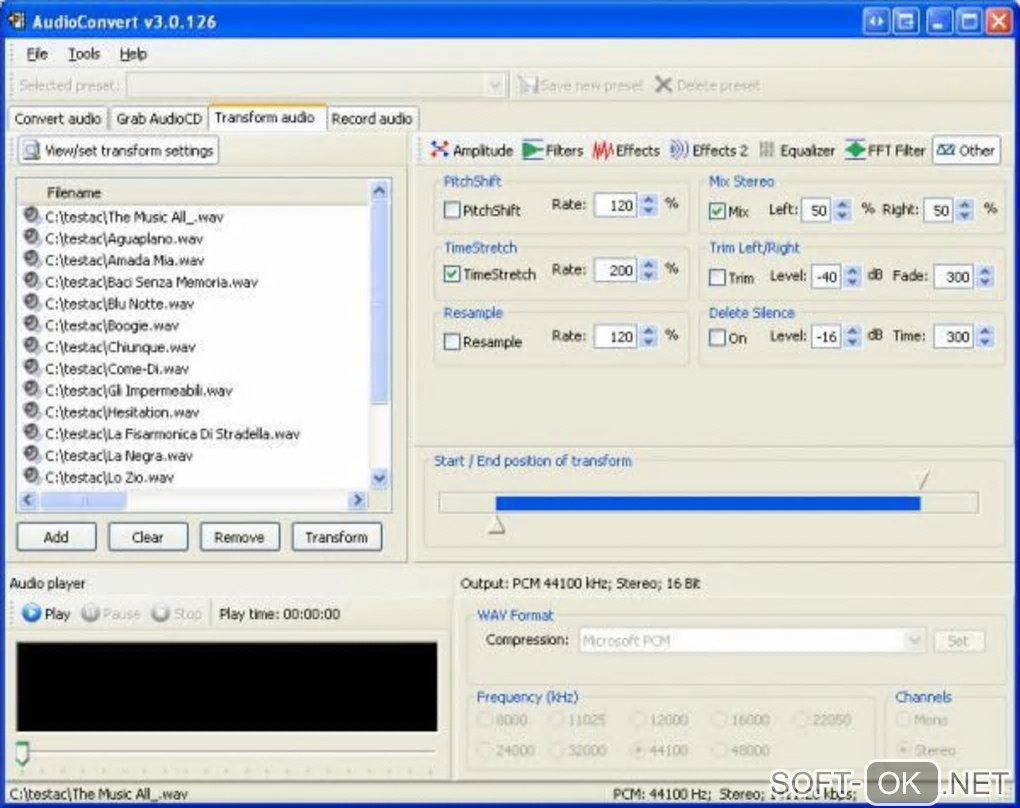Image resolution: width=1020 pixels, height=808 pixels.
Task: Adjust the Delete Silence Level spinner
Action: (x=853, y=336)
